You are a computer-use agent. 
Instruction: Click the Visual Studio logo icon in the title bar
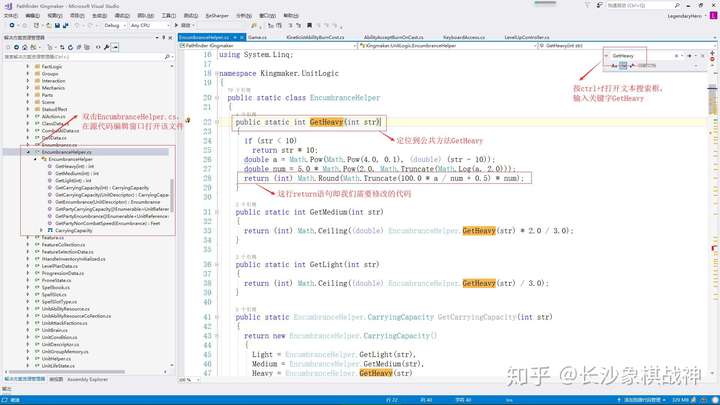pyautogui.click(x=8, y=6)
